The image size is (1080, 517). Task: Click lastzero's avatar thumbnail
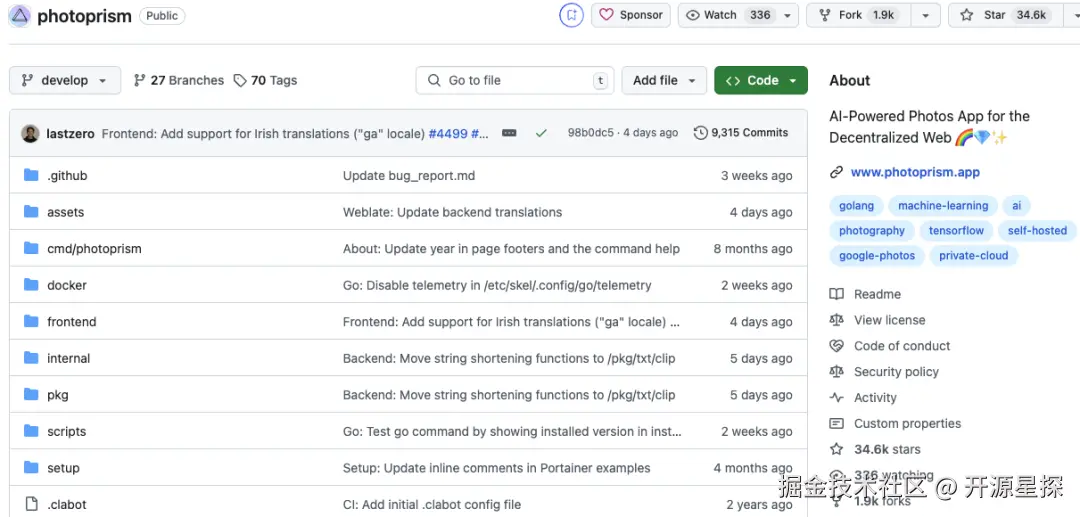tap(30, 133)
